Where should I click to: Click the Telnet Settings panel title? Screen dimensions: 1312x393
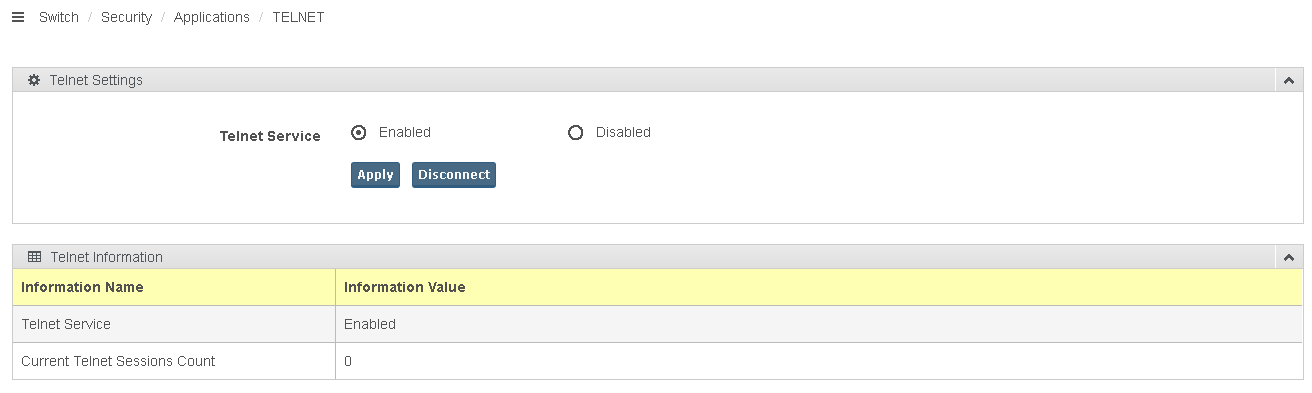(96, 80)
